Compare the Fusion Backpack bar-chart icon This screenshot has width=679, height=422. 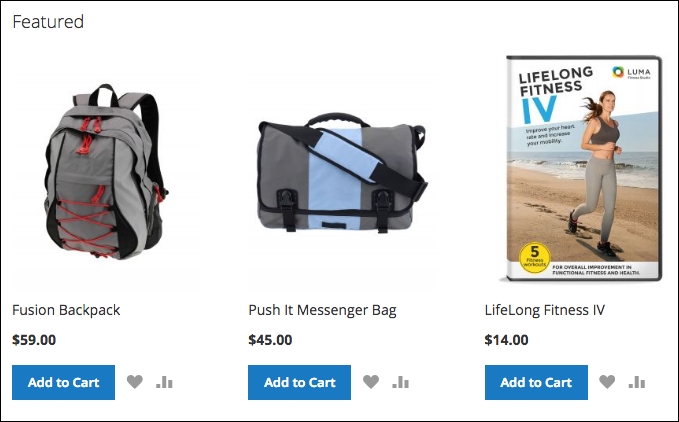pos(165,382)
